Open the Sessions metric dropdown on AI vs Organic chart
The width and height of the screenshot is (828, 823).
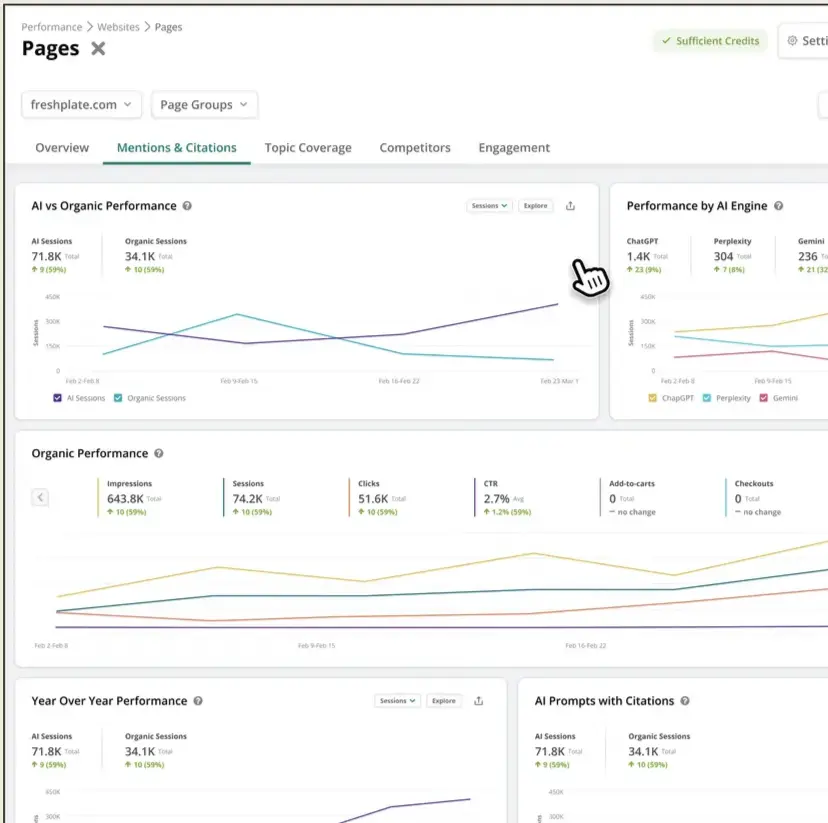coord(488,205)
